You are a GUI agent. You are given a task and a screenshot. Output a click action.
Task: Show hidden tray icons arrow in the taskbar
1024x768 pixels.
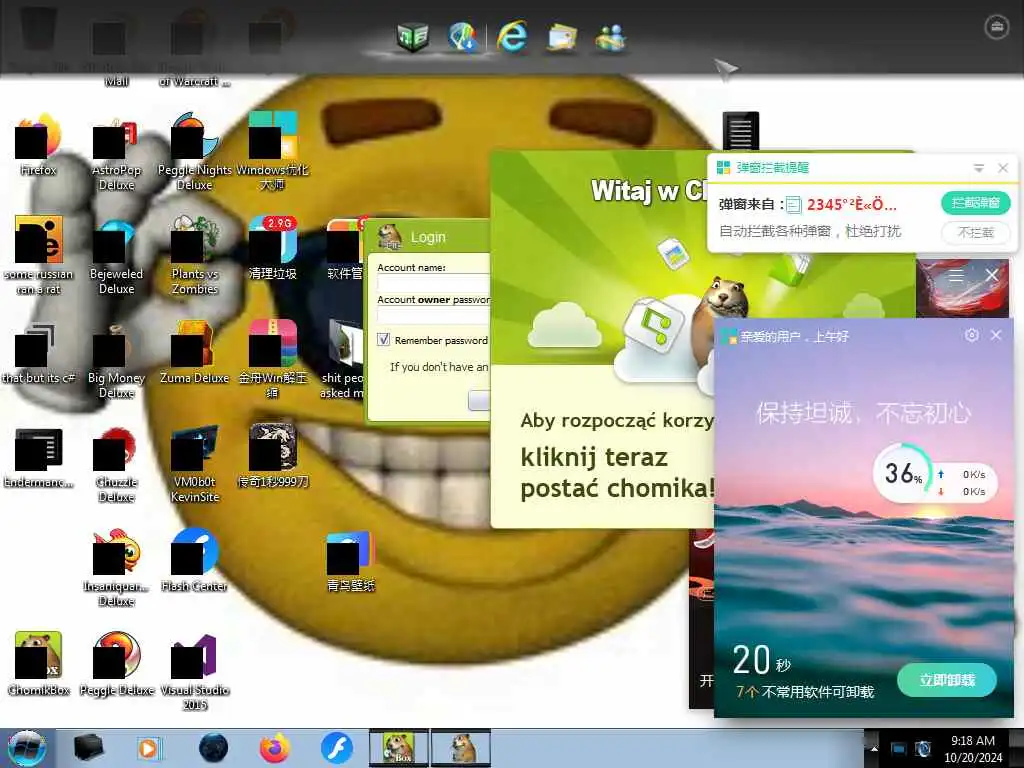coord(874,748)
